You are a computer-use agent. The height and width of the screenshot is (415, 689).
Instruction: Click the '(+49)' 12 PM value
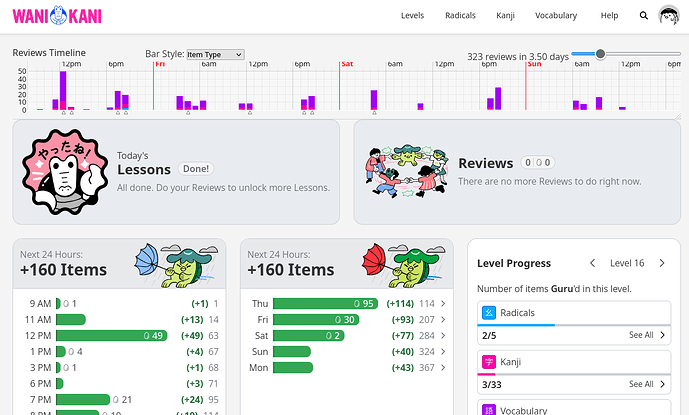pos(192,335)
